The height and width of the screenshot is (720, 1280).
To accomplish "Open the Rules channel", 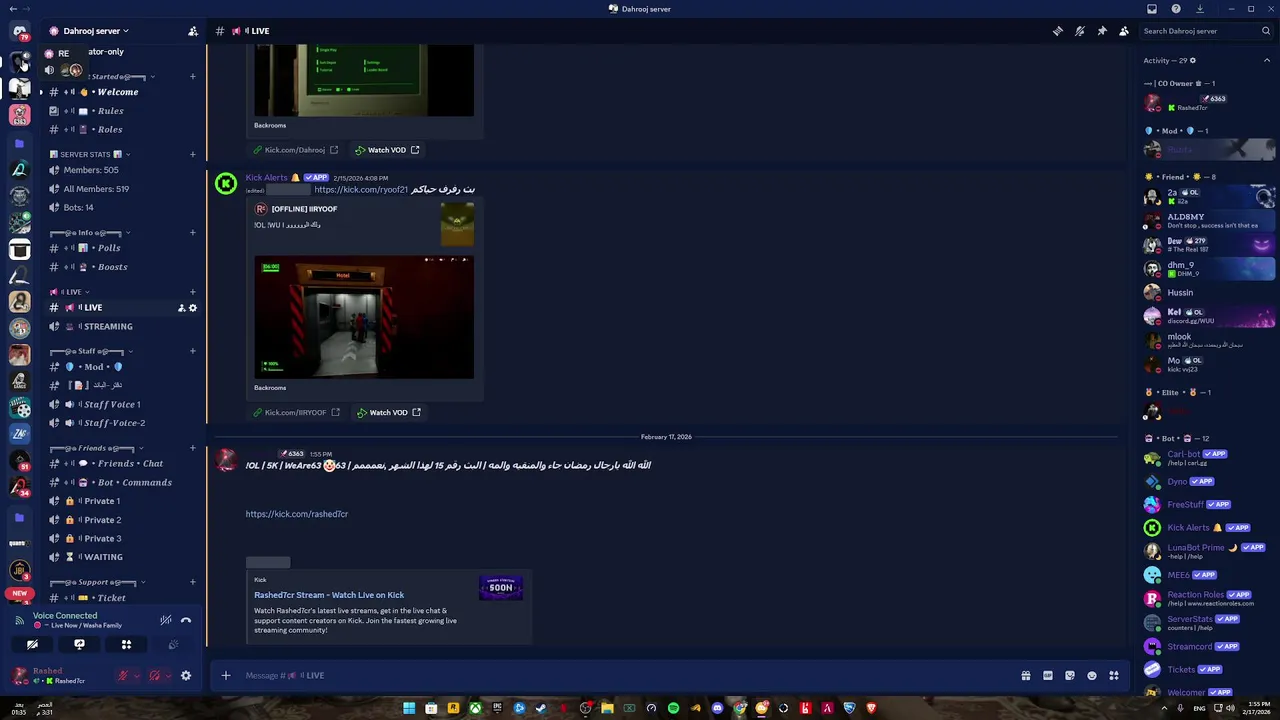I will pyautogui.click(x=122, y=111).
